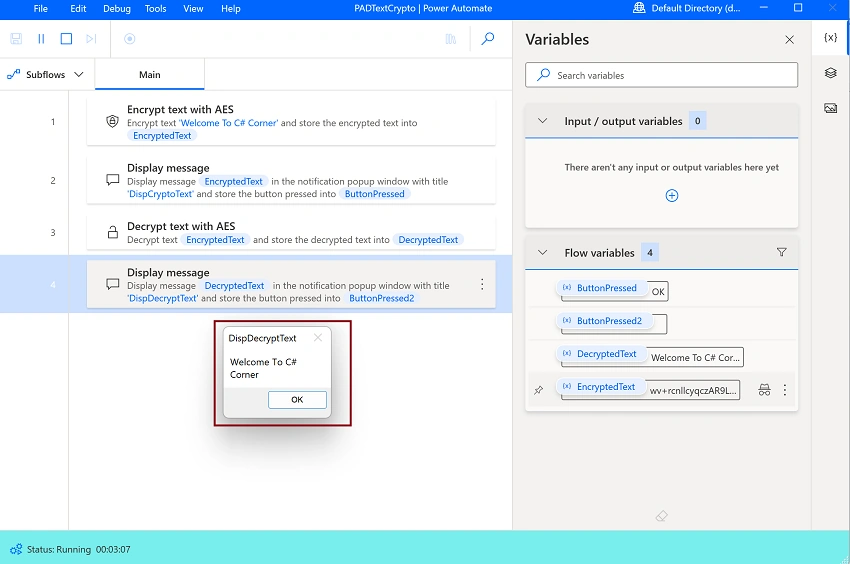Viewport: 850px width, 564px height.
Task: Select the EncryptedText flow variable in panel
Action: click(601, 387)
